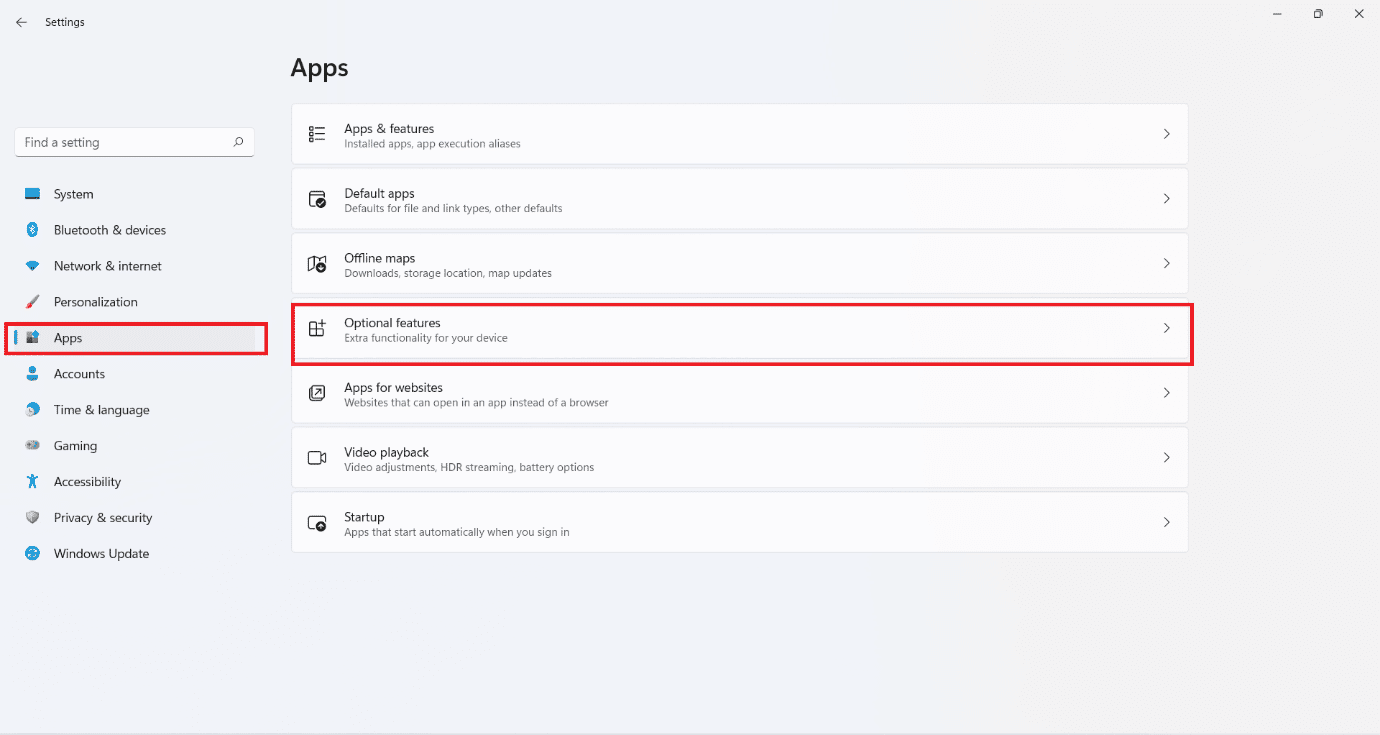Click 'Downloads, storage location, map updates' text
The image size is (1380, 735).
click(448, 273)
